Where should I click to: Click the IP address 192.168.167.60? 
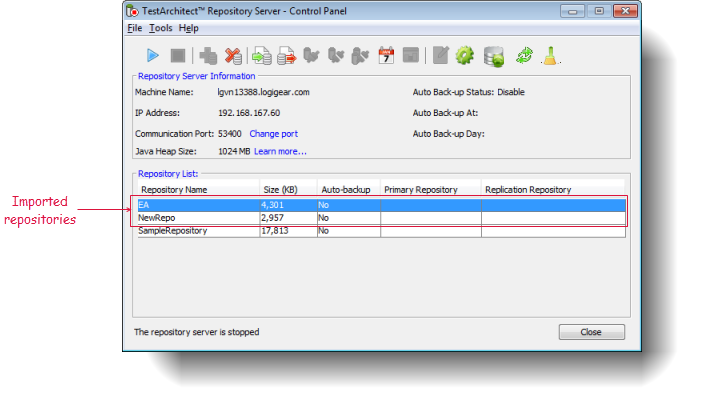click(249, 113)
